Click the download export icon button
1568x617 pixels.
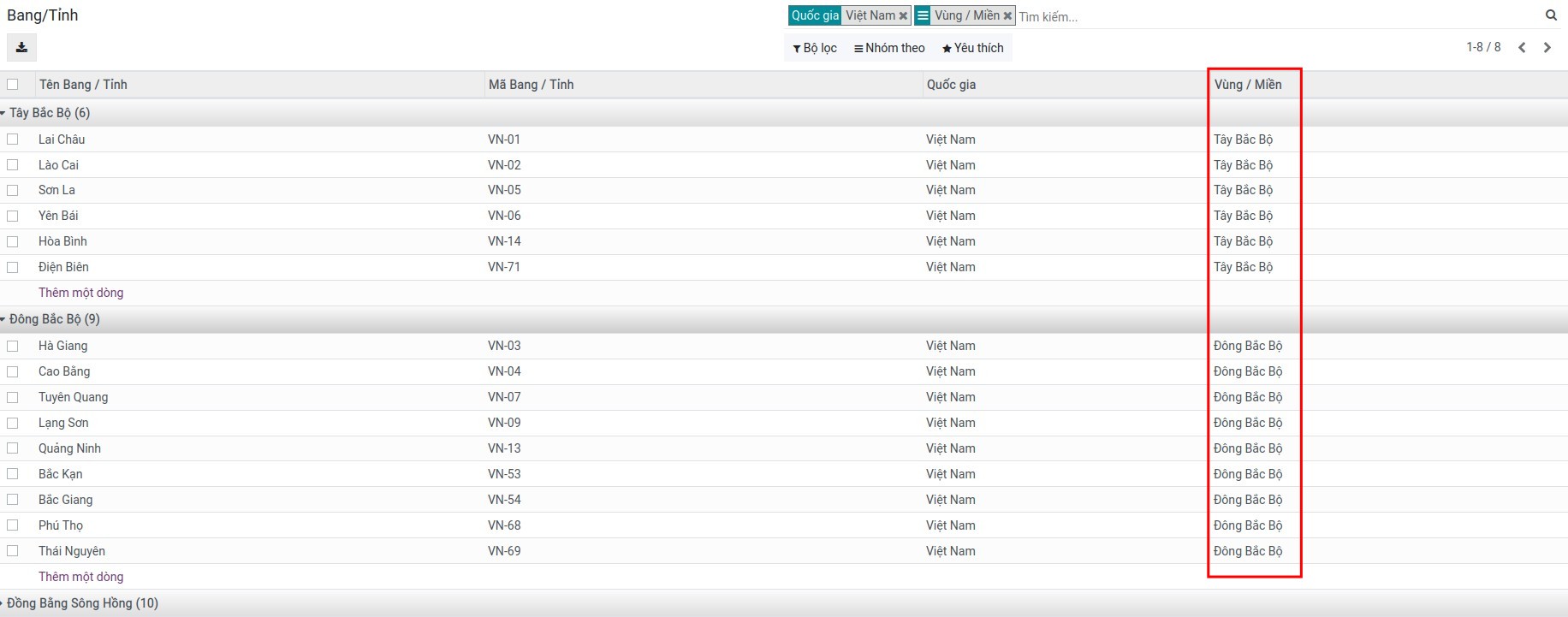point(21,48)
